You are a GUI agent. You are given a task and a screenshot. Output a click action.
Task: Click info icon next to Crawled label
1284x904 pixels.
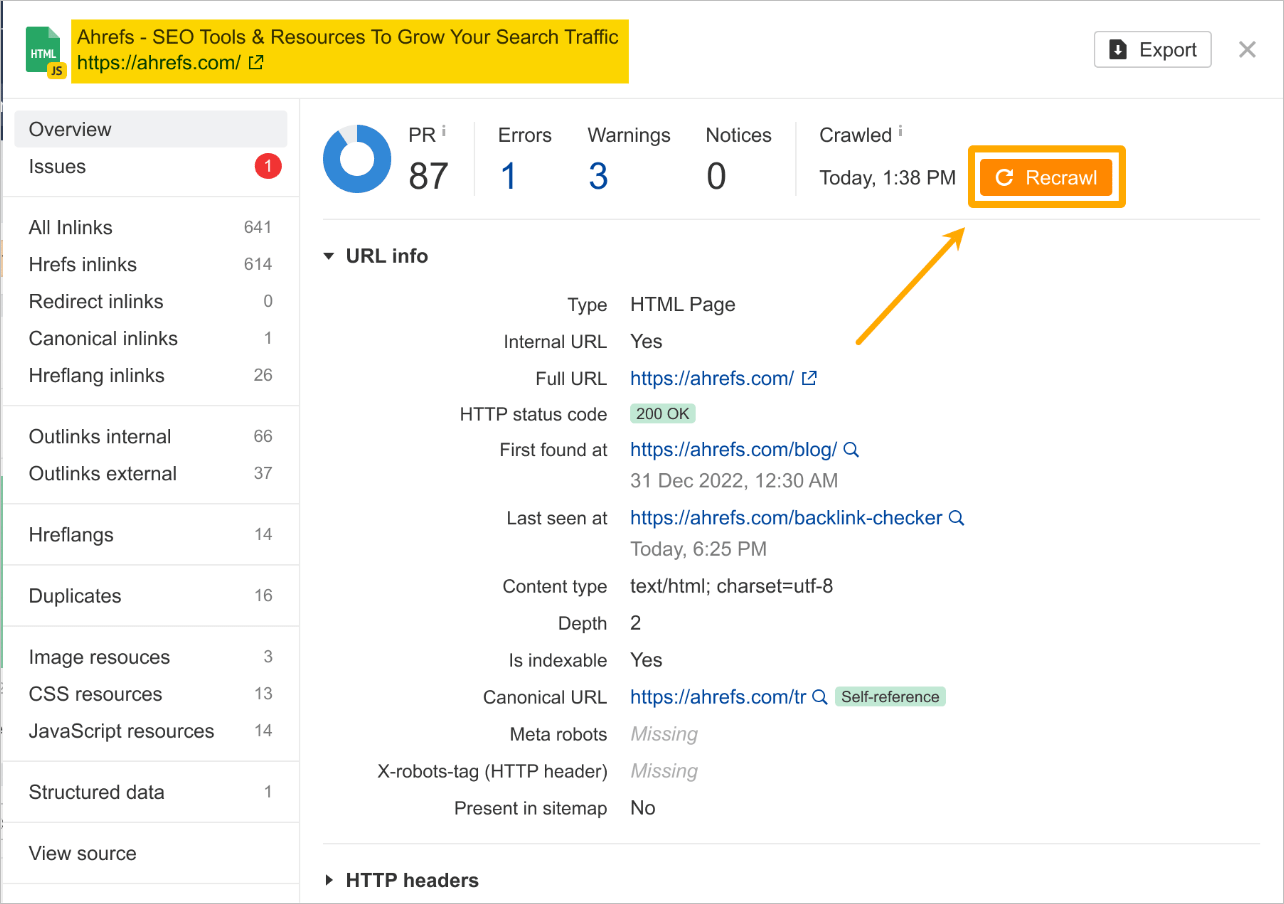901,131
